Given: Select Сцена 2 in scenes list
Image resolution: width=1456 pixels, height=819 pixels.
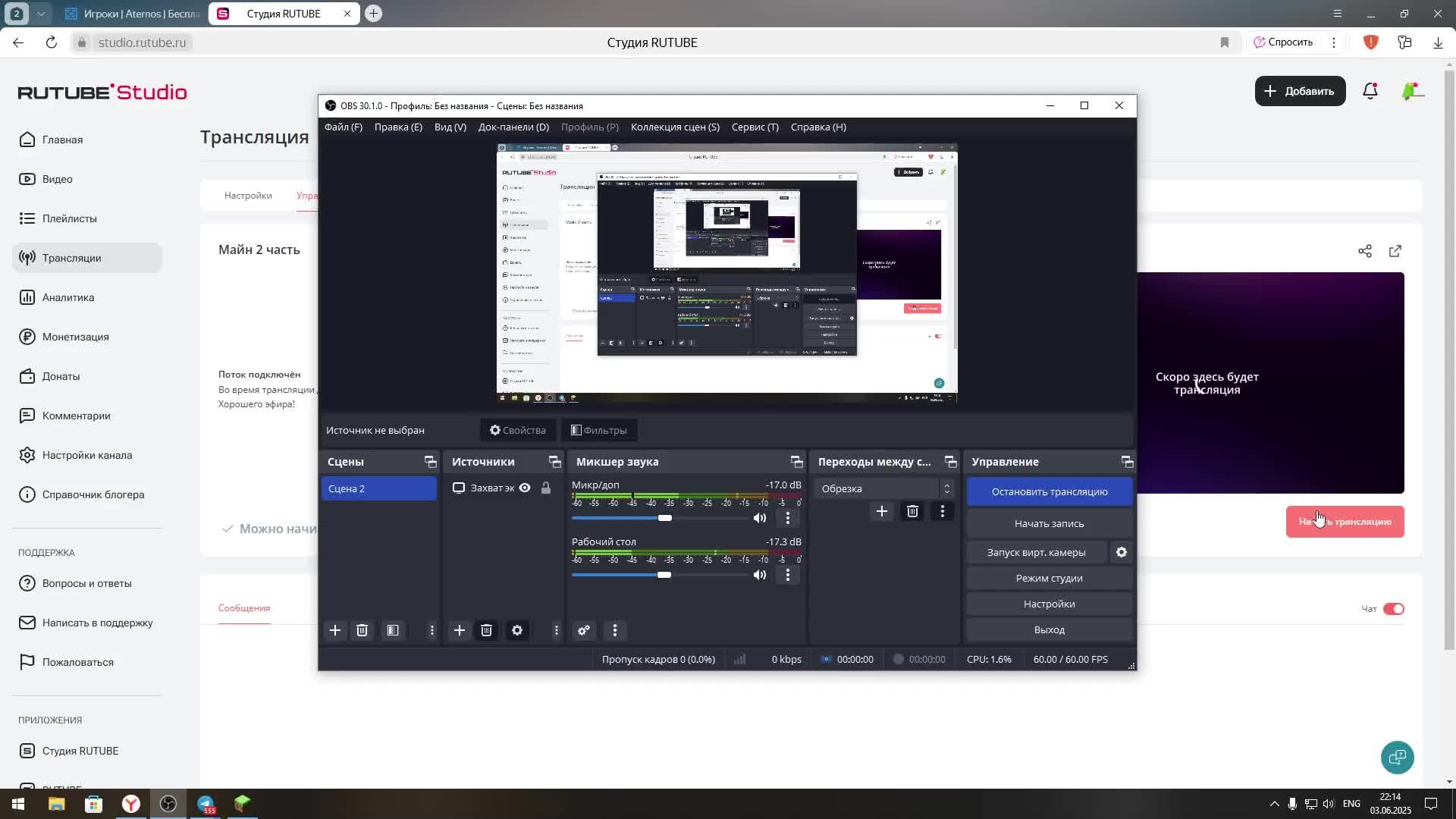Looking at the screenshot, I should click(379, 489).
